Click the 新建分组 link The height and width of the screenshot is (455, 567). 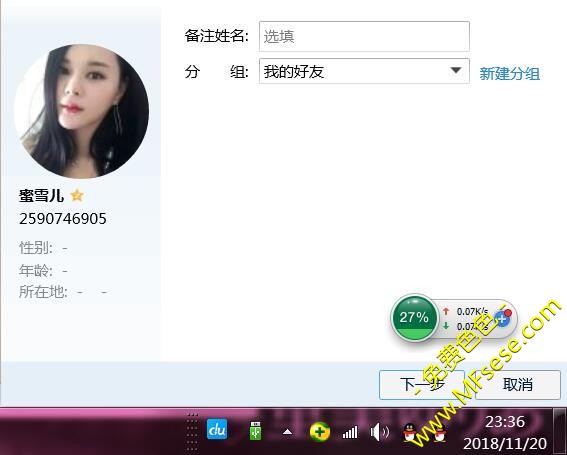pyautogui.click(x=510, y=73)
